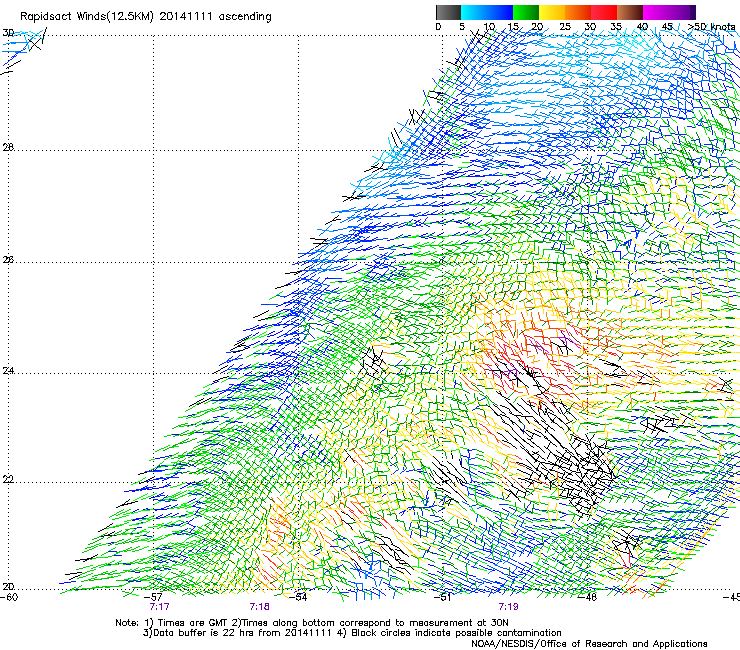Click the purple "7:19" overpass time

508,607
